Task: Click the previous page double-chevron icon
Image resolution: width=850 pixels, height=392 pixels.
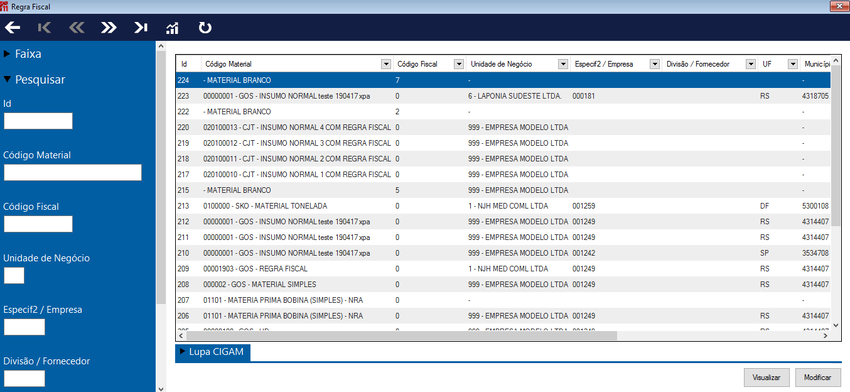Action: point(76,27)
